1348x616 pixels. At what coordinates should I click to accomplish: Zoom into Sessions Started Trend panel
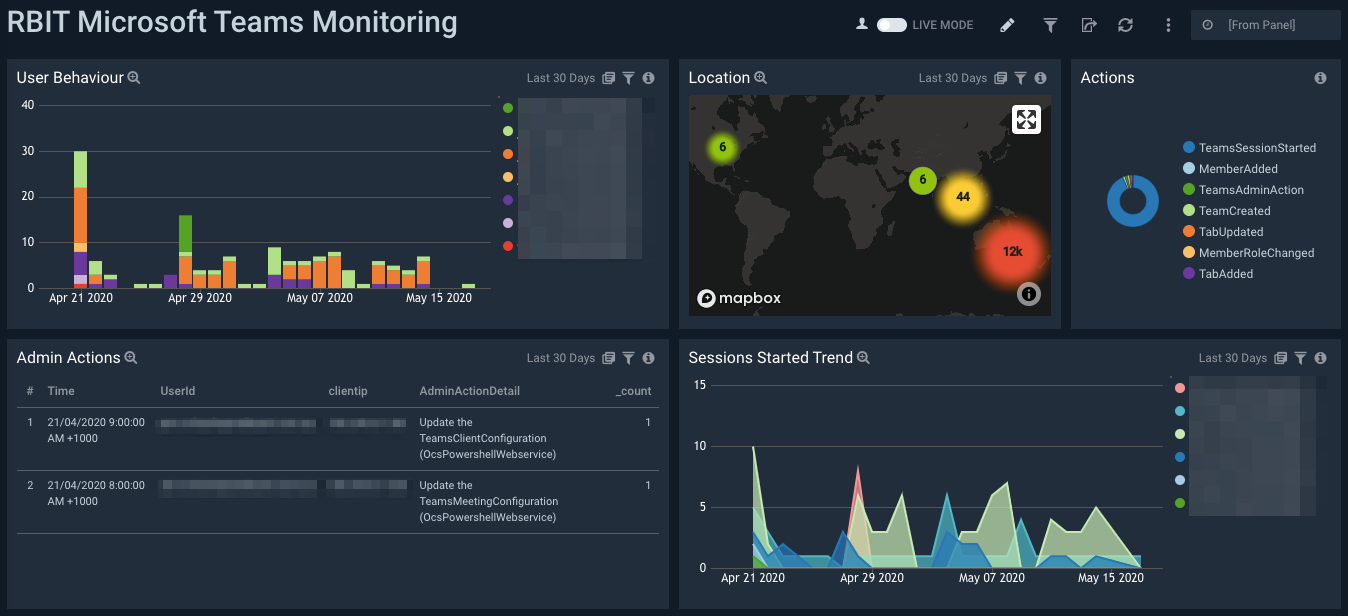[x=864, y=358]
